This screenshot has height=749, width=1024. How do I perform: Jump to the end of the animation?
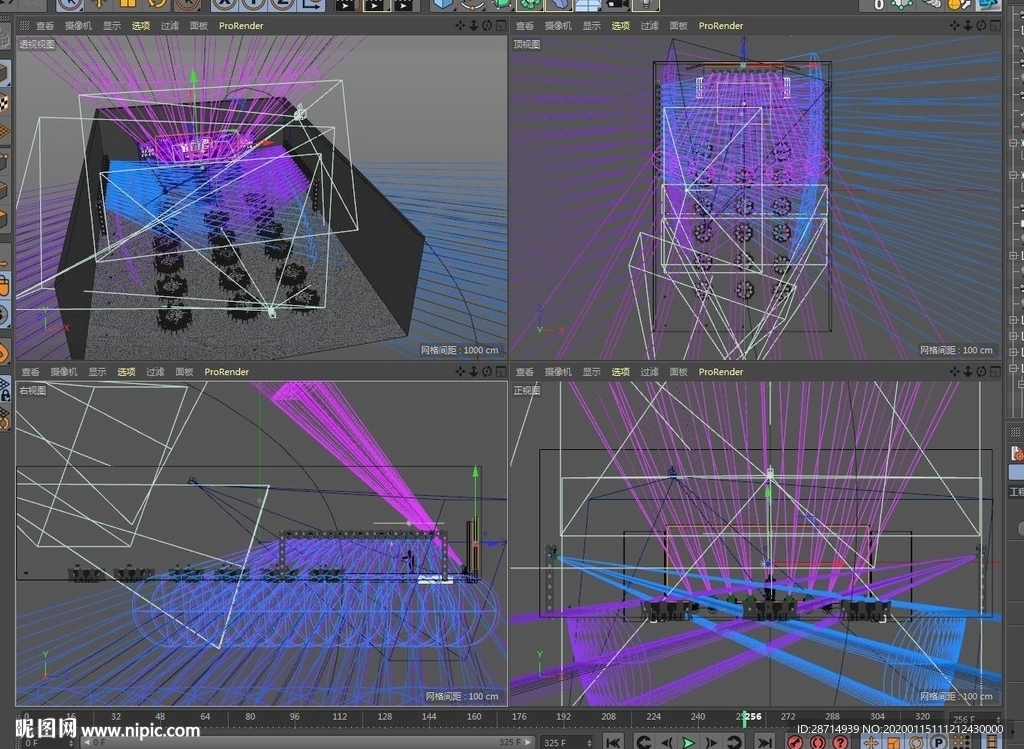764,742
